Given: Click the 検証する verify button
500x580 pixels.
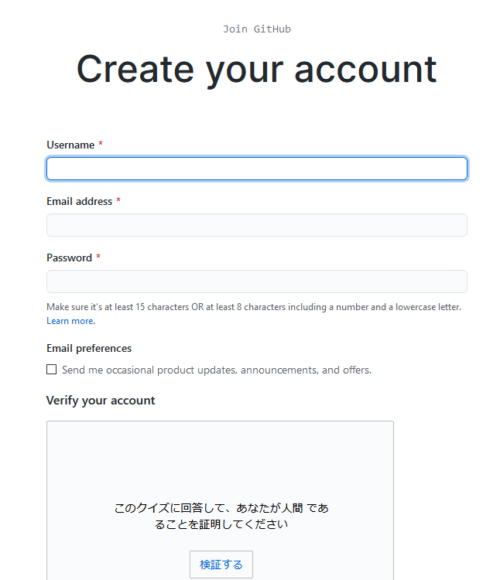Looking at the screenshot, I should pyautogui.click(x=221, y=564).
